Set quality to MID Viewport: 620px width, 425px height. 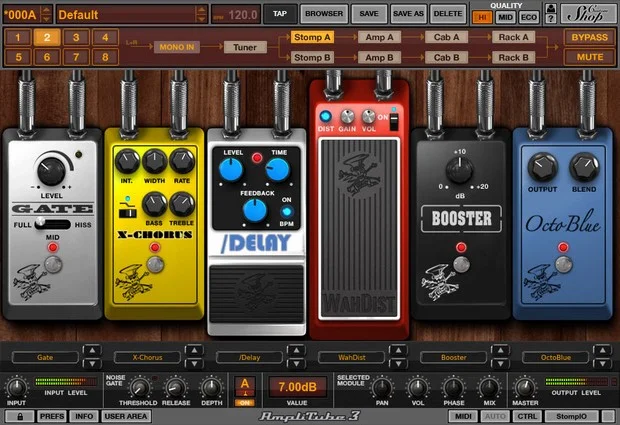click(x=505, y=17)
